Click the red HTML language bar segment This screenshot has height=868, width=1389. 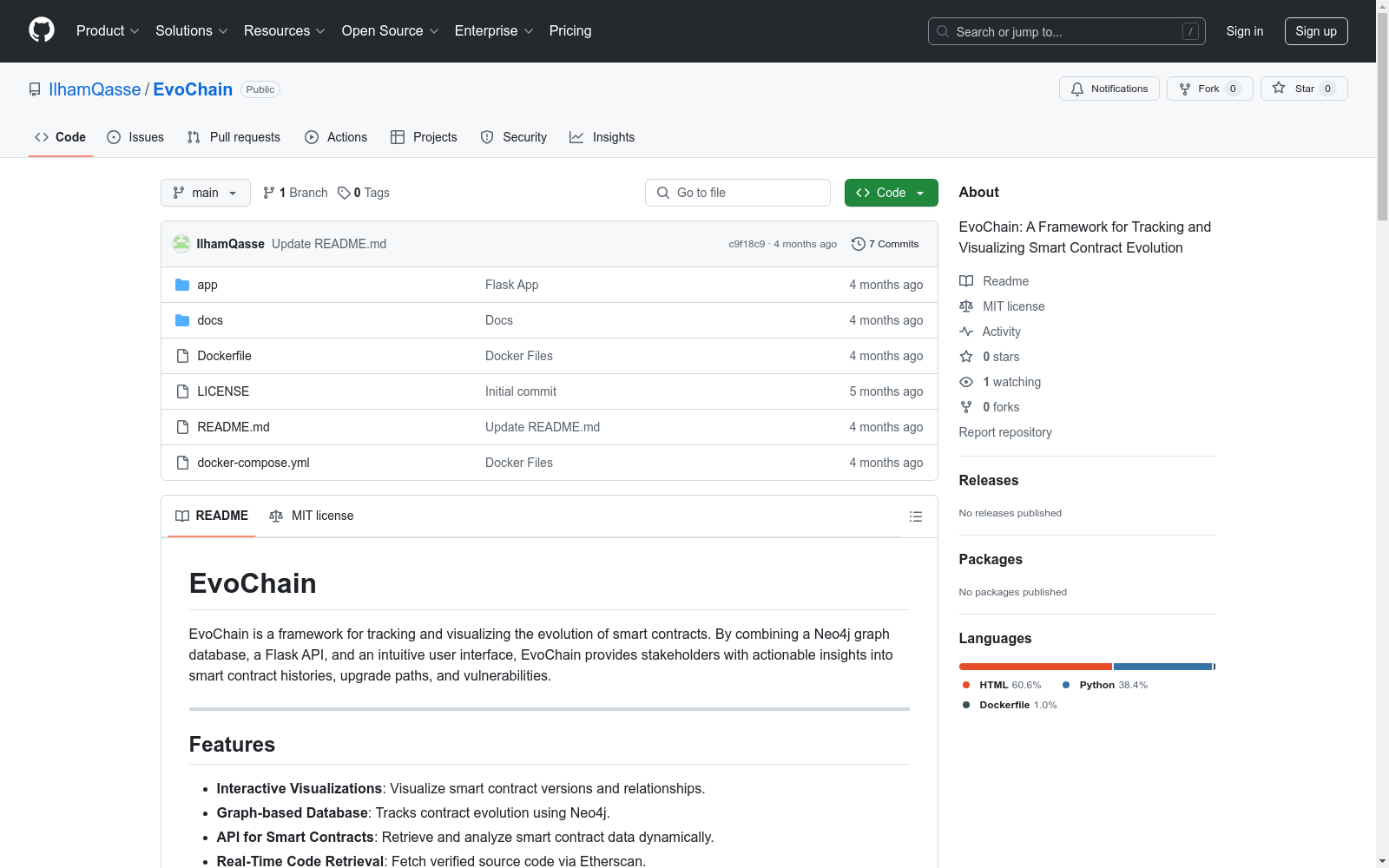coord(1036,667)
